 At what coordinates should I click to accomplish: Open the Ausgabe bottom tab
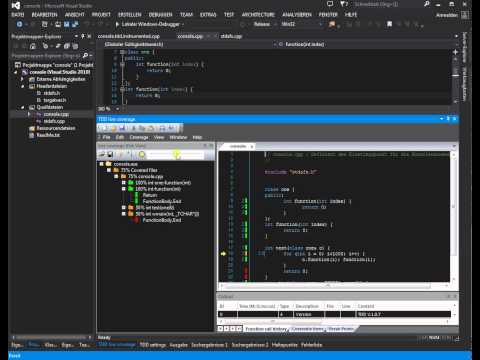click(x=178, y=345)
